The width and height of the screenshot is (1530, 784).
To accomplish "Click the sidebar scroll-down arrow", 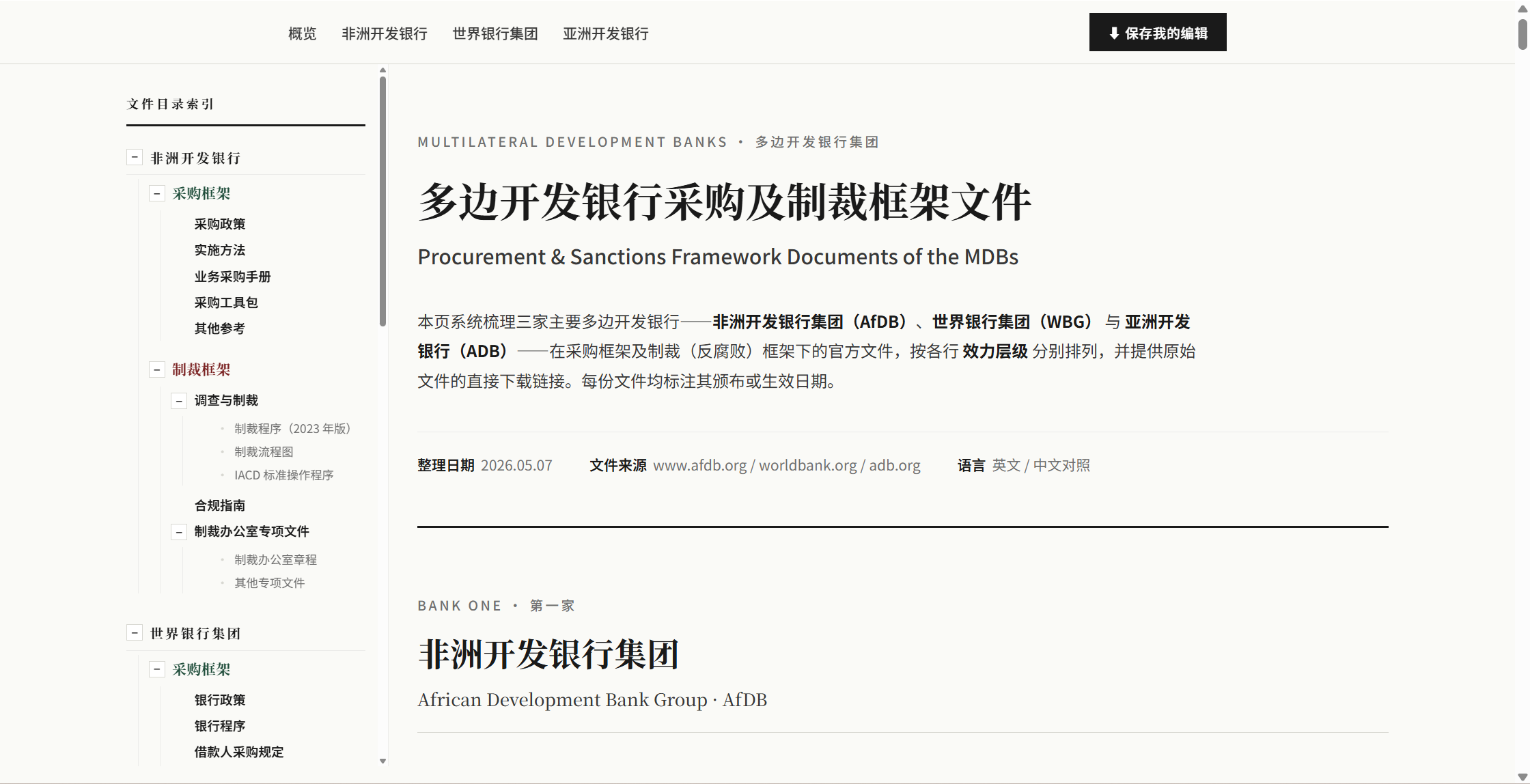I will pyautogui.click(x=382, y=761).
